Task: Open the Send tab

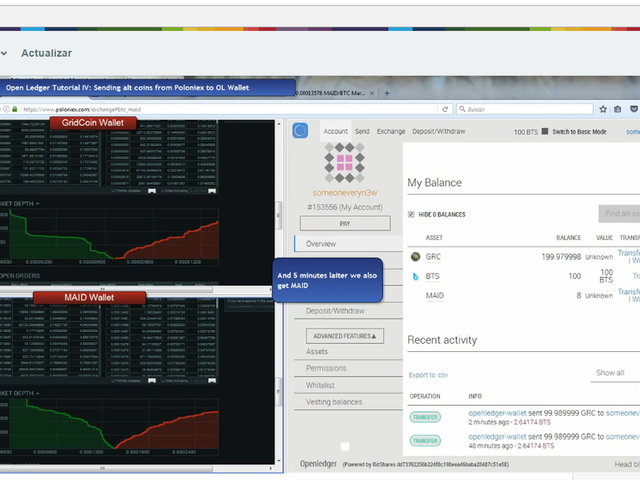Action: [x=362, y=131]
